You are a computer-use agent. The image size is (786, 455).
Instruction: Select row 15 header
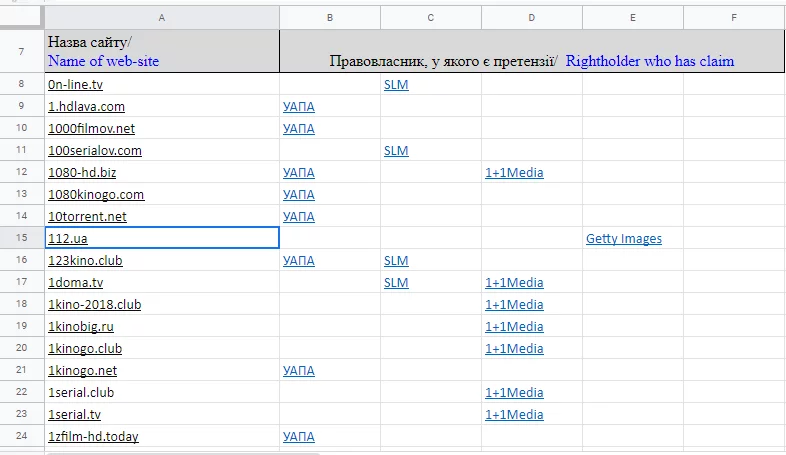[x=22, y=238]
